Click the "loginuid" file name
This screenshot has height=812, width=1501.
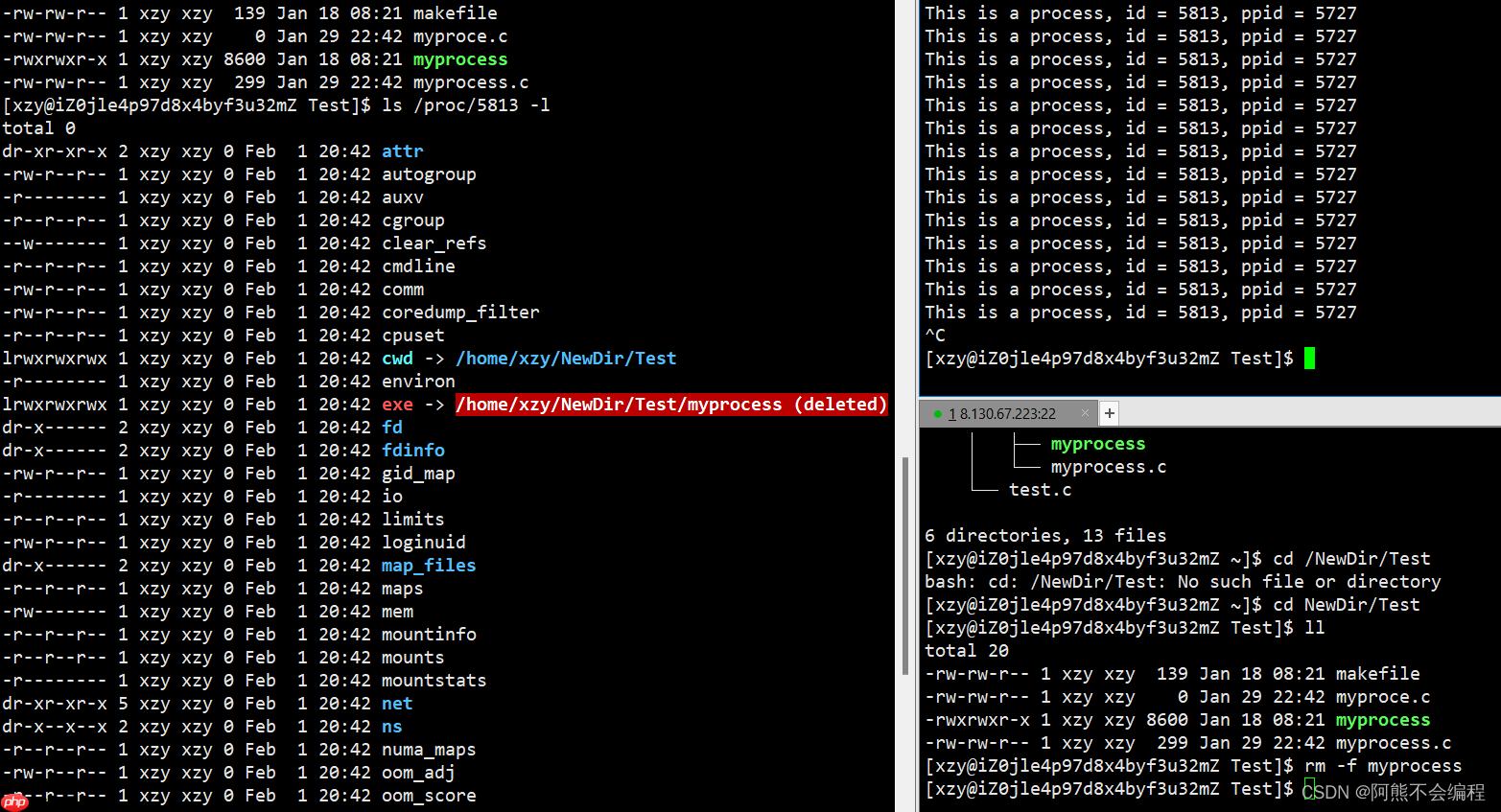424,543
